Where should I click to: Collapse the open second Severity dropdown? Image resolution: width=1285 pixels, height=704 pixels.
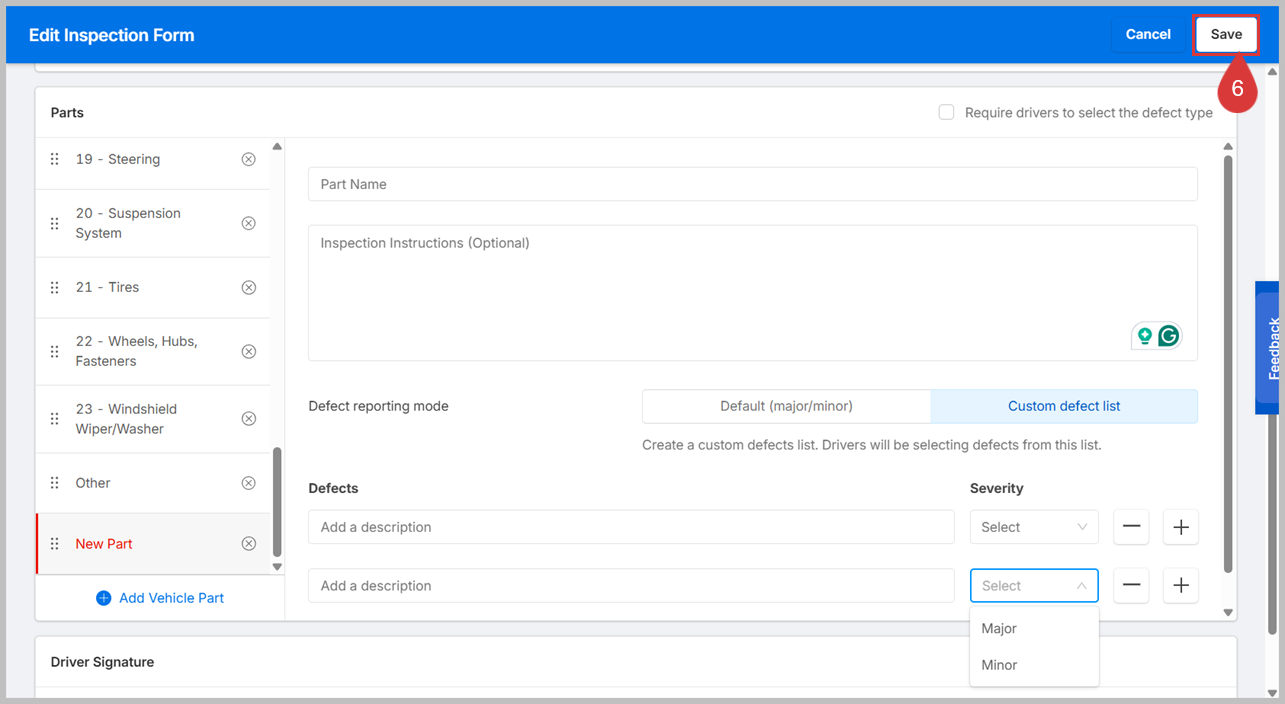pos(1034,586)
